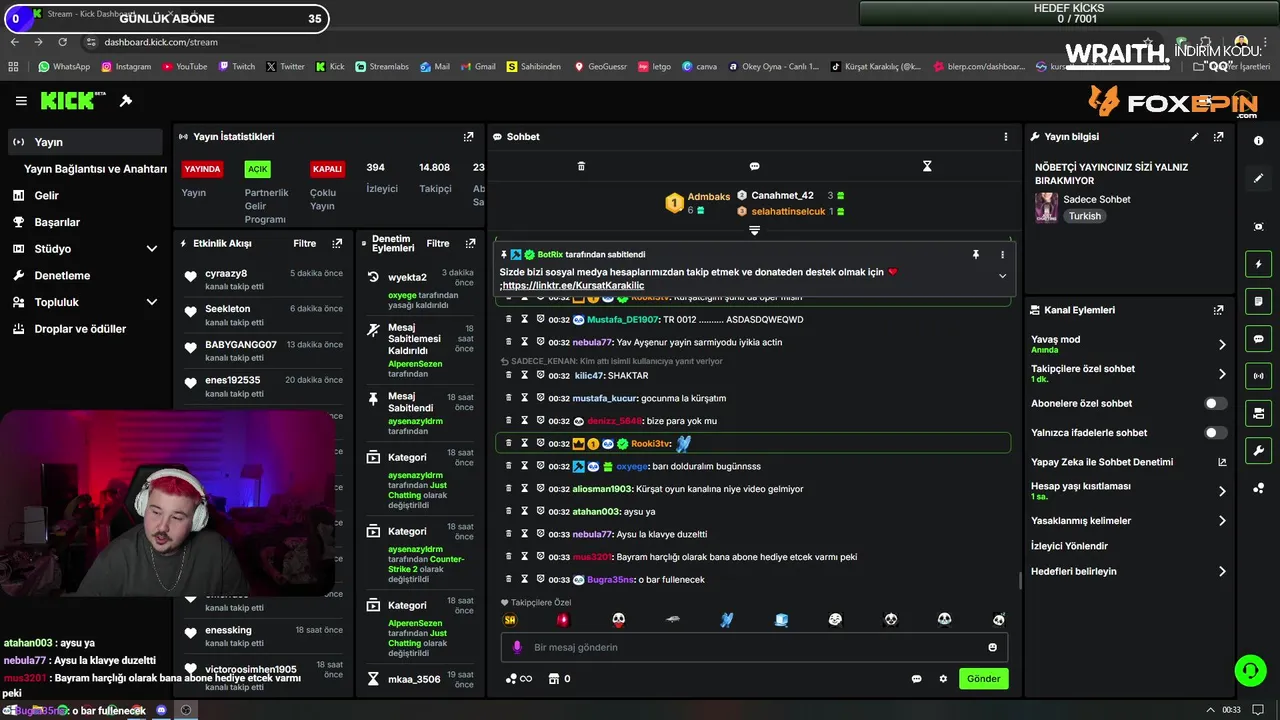This screenshot has height=720, width=1280.
Task: Open the Twitch bookmark
Action: coord(235,67)
